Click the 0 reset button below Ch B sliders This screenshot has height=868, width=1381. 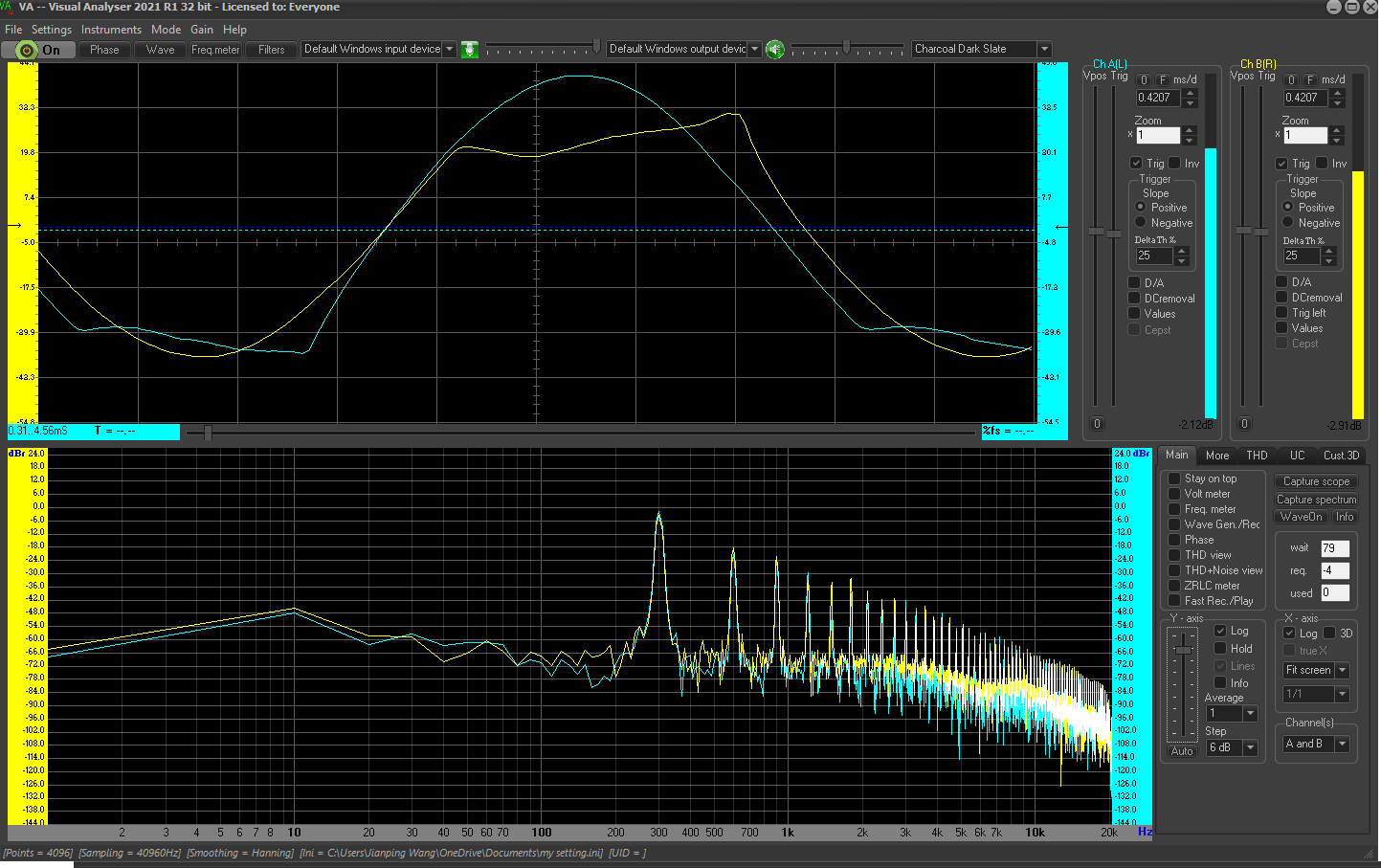pos(1244,424)
